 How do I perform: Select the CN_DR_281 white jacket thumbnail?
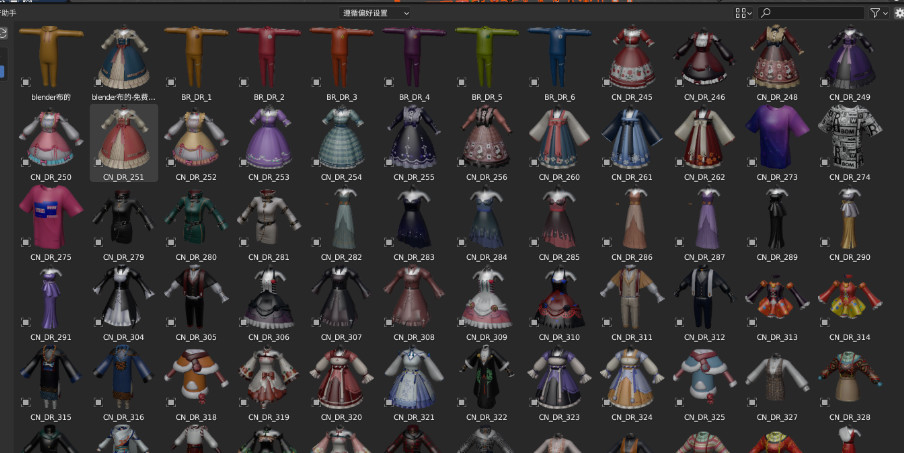(x=269, y=217)
